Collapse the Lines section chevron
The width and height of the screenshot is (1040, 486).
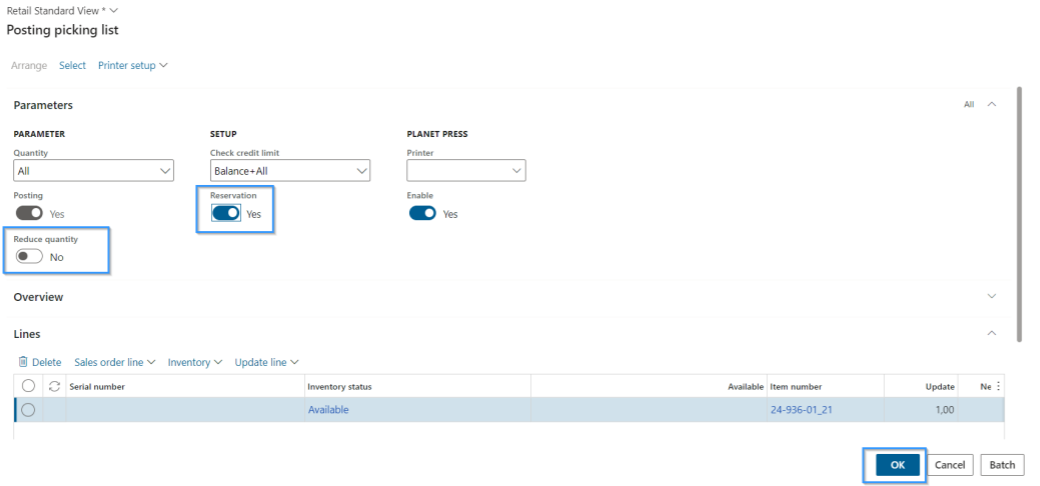(992, 333)
